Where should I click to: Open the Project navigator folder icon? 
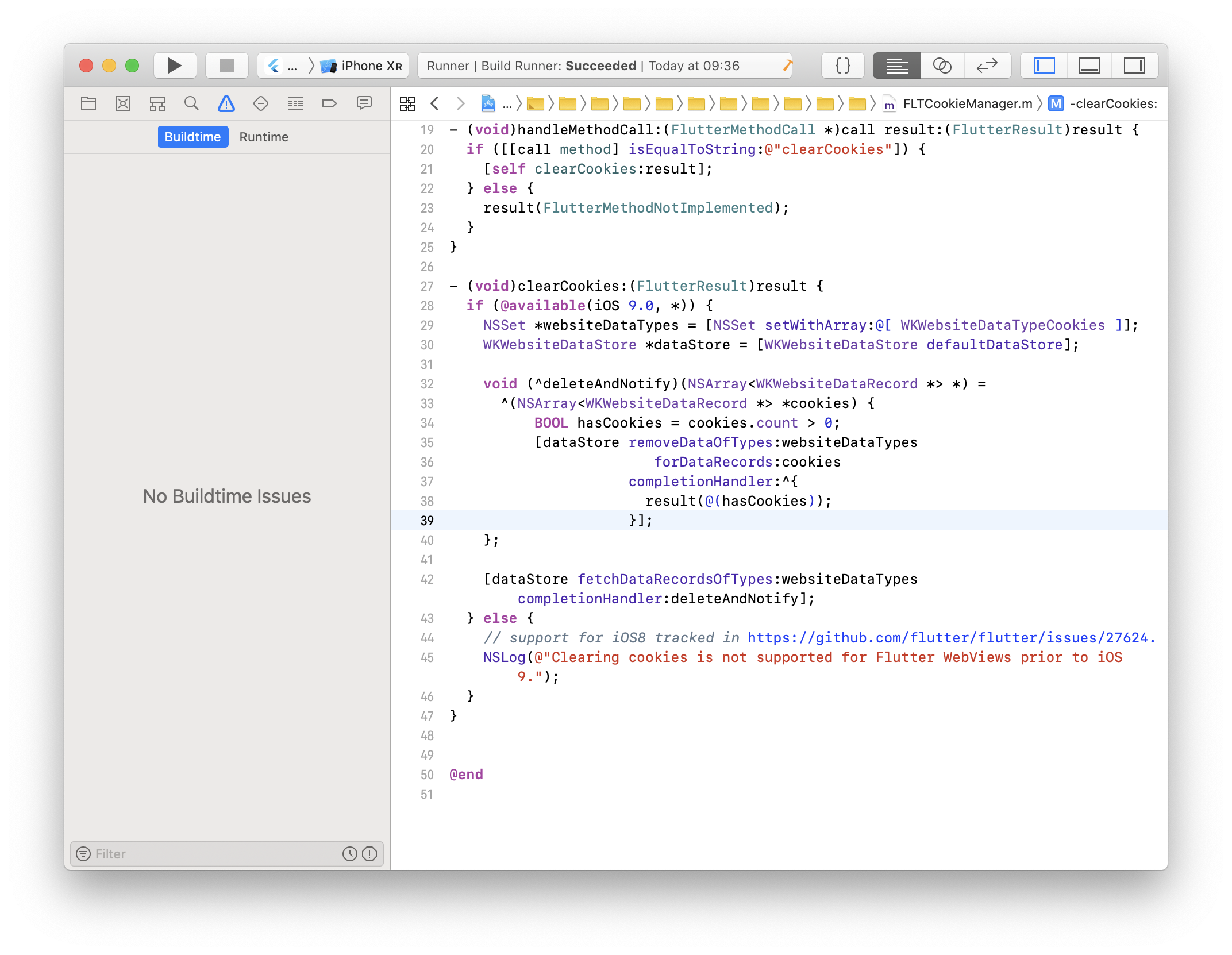[x=88, y=103]
